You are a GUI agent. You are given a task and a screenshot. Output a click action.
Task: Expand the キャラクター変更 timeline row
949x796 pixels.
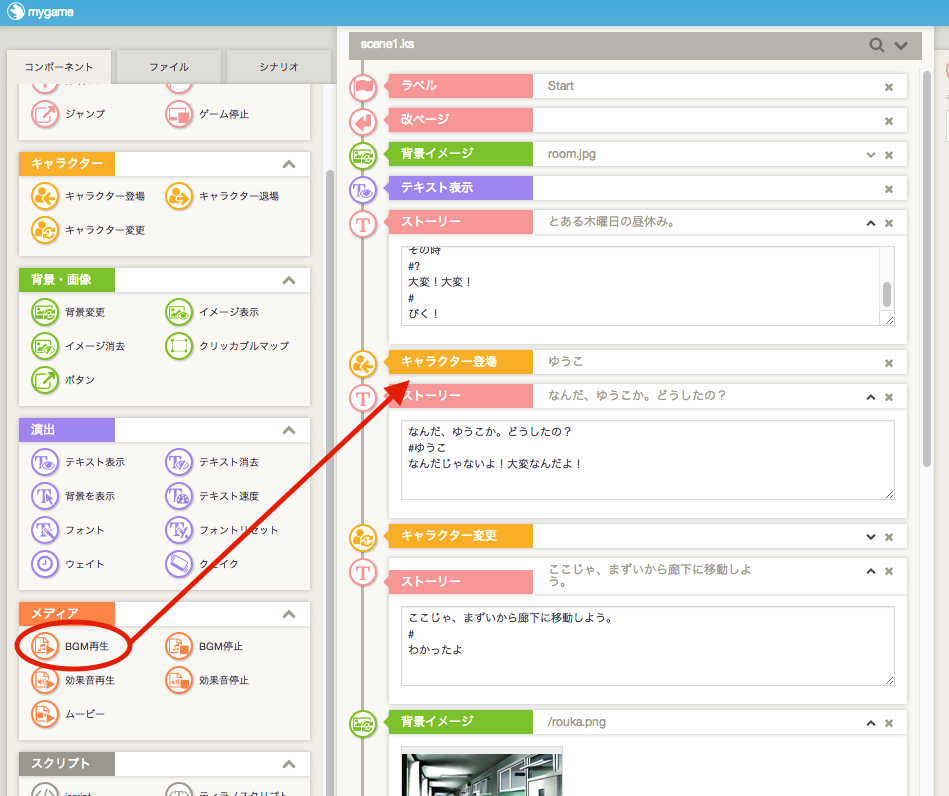(870, 536)
